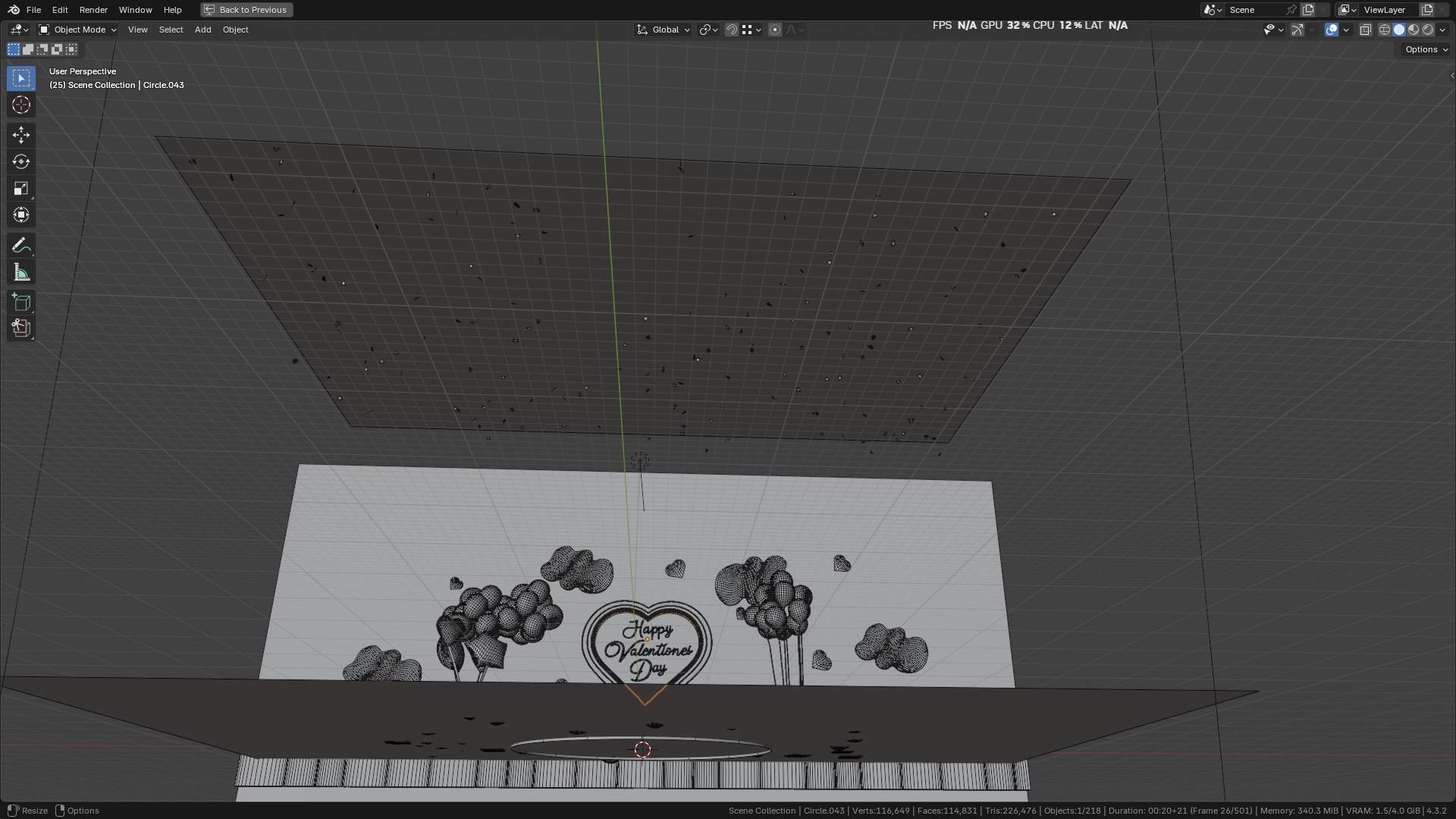
Task: Open the viewport Object menu
Action: coord(235,30)
